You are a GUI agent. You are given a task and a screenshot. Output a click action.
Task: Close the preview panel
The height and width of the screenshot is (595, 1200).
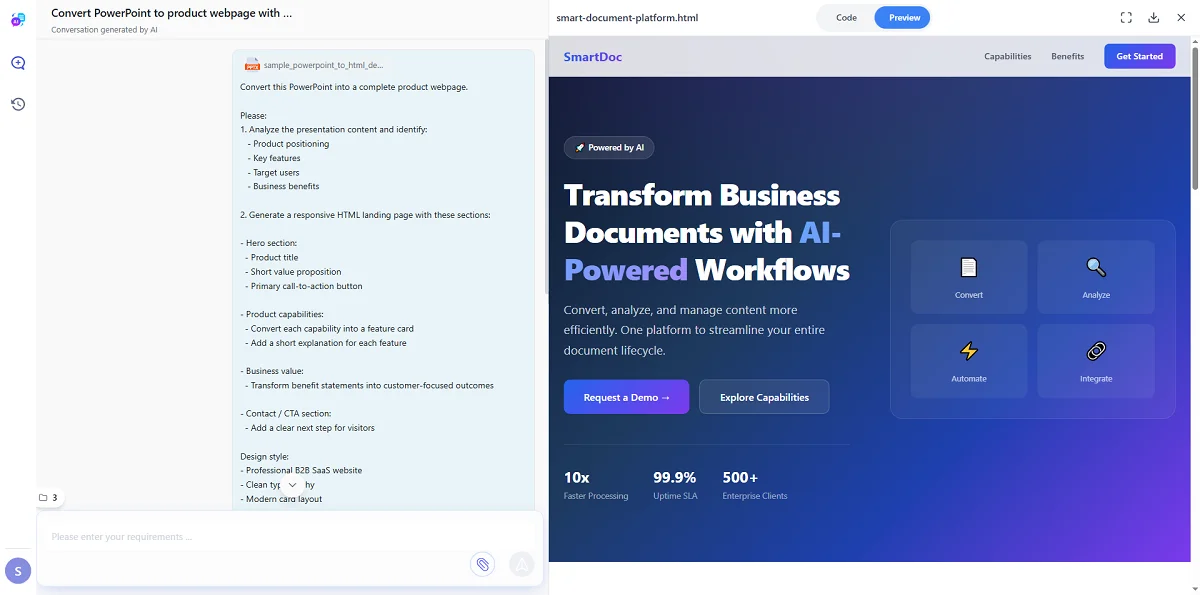click(x=1181, y=17)
